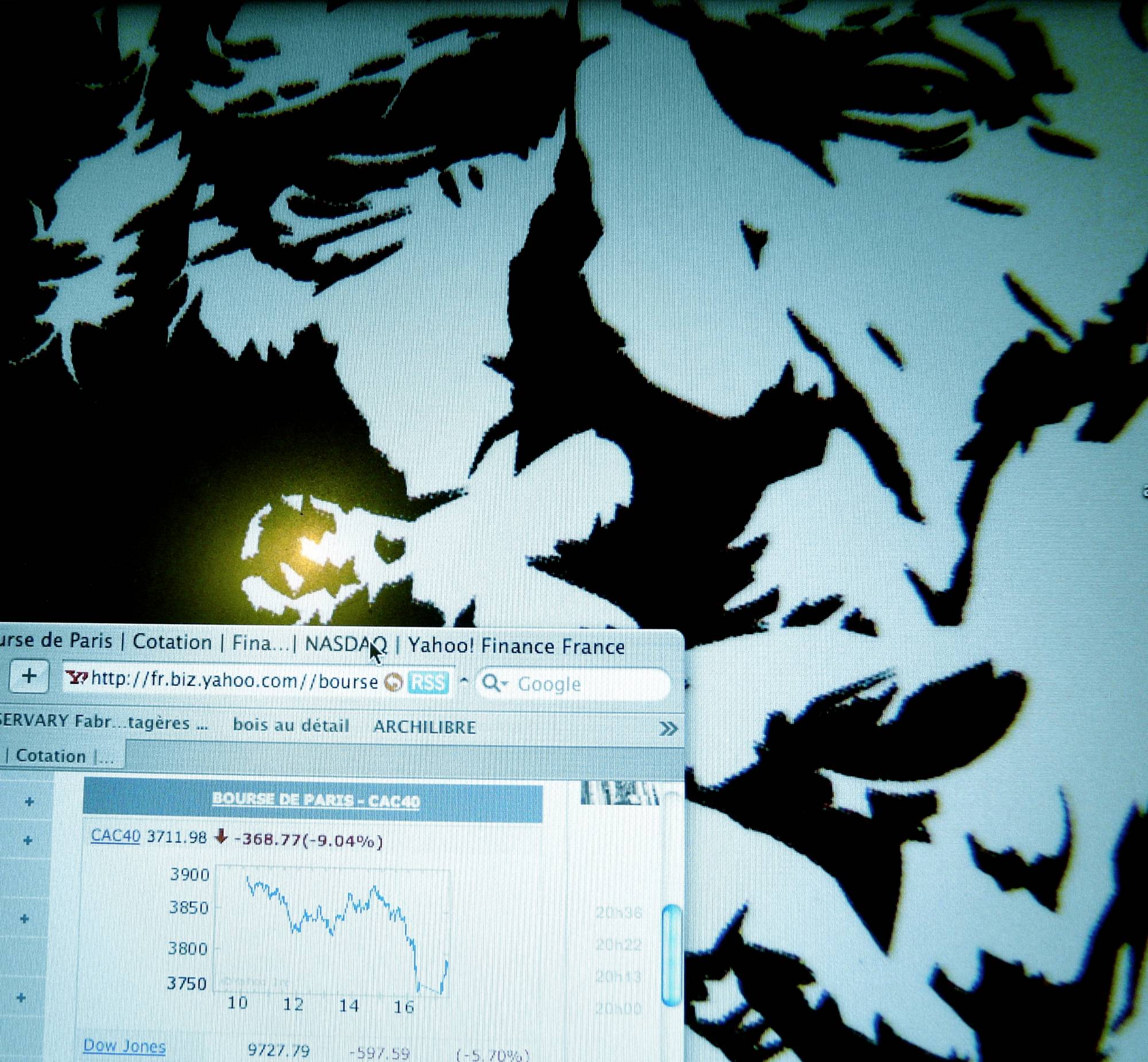Open the bois au détail bookmark
Screen dimensions: 1148x1062
point(291,725)
